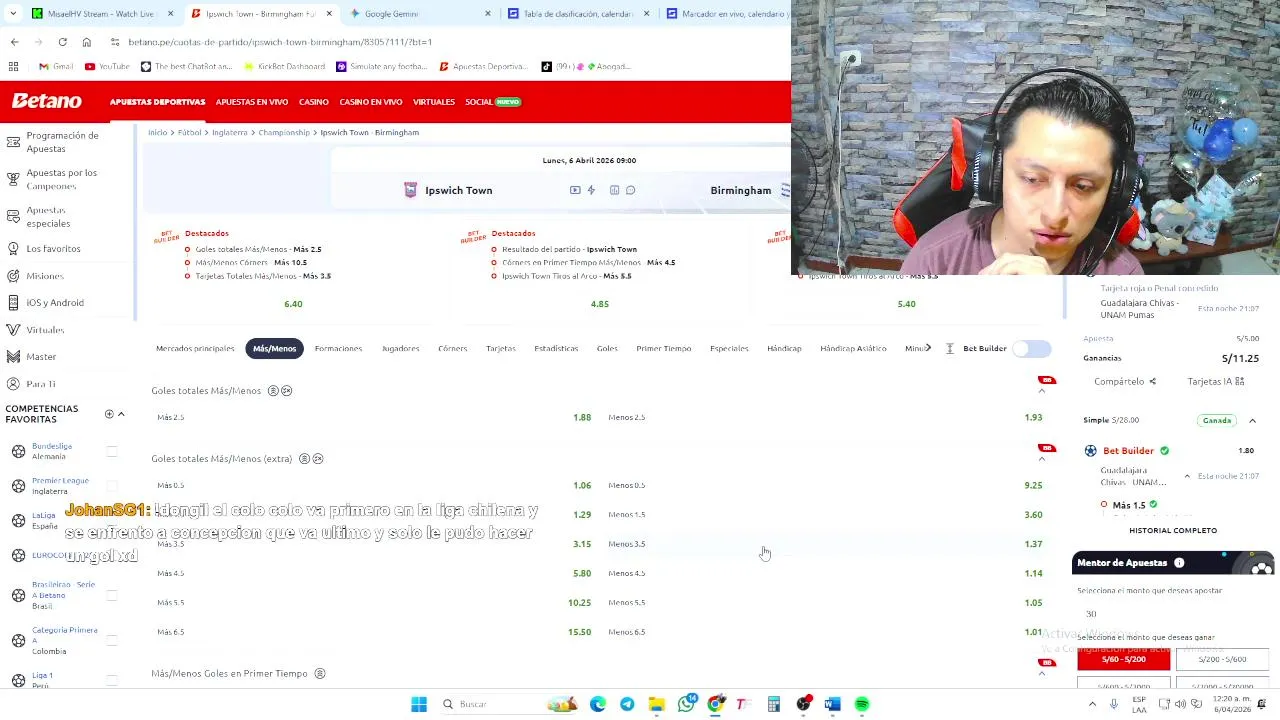This screenshot has width=1280, height=720.
Task: Switch to Formaciones tab
Action: pos(338,348)
